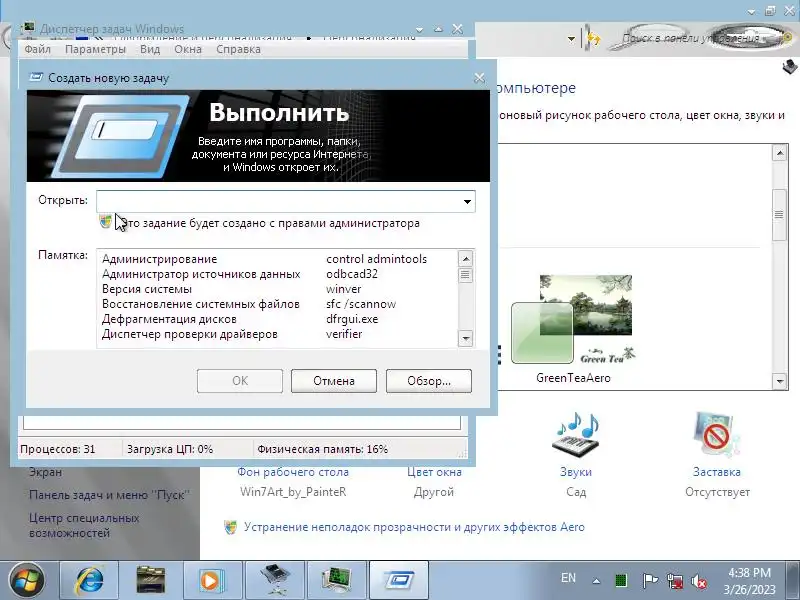Open Центр специальных возможностей link
Image resolution: width=800 pixels, height=600 pixels.
pos(84,526)
